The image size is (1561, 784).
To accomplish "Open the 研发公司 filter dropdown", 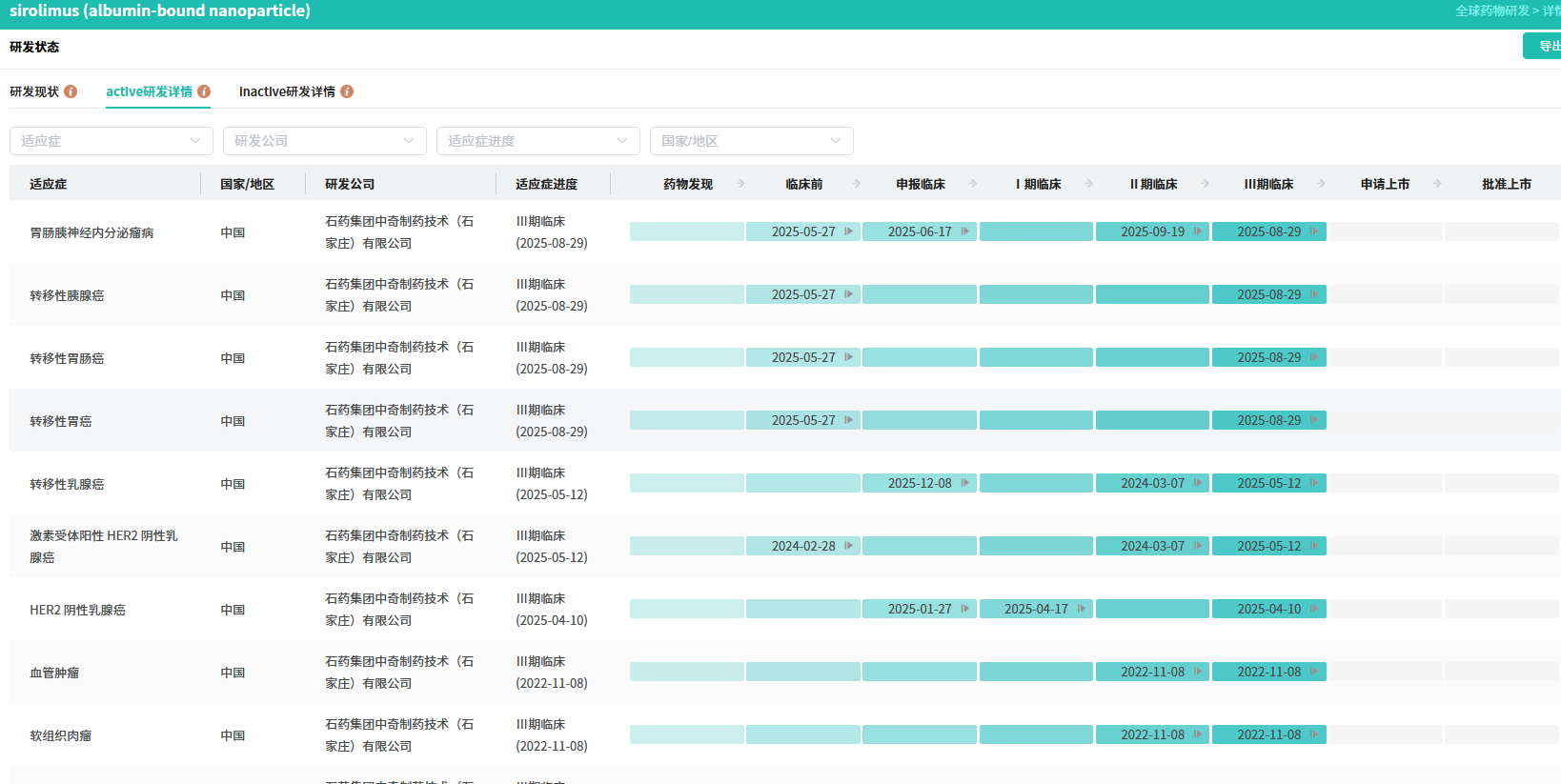I will coord(324,141).
